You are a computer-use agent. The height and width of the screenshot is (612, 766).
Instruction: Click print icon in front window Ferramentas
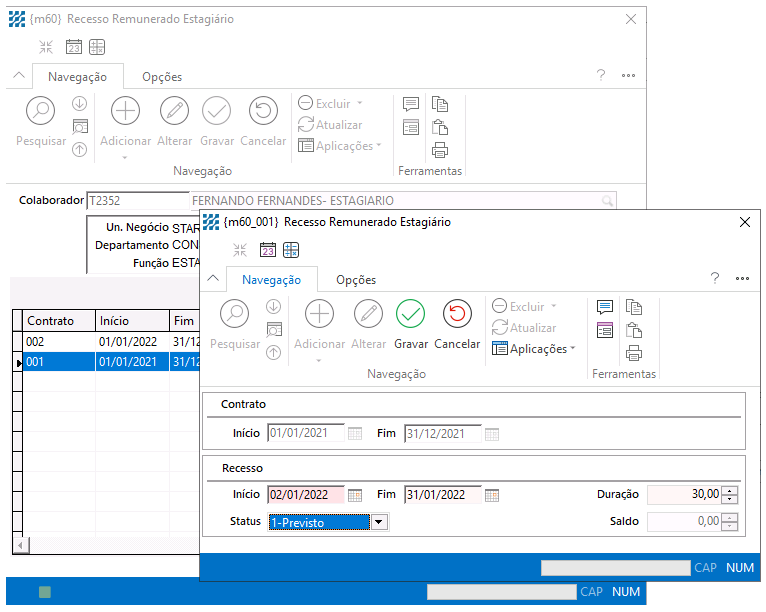[633, 353]
